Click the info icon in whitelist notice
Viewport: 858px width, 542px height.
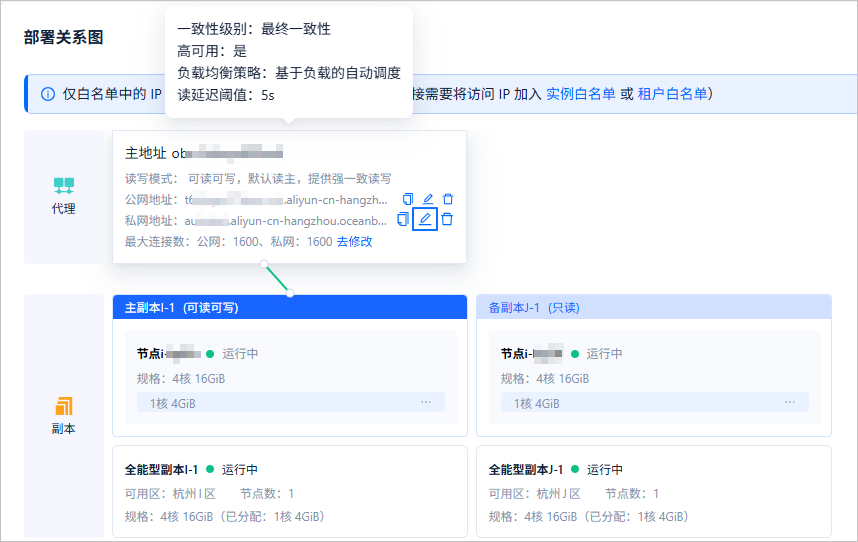point(48,94)
